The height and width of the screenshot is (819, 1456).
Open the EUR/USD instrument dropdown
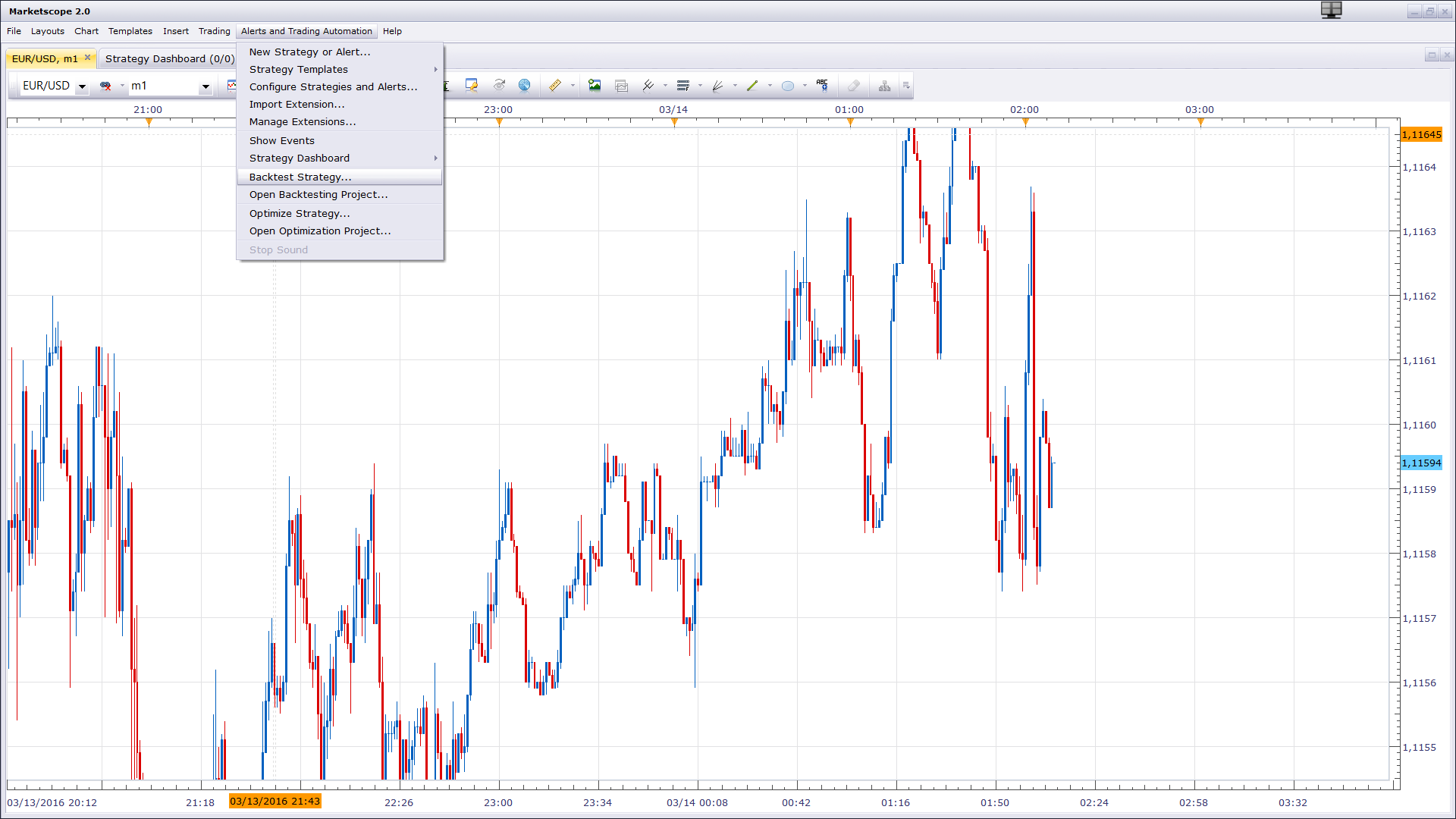[x=82, y=86]
